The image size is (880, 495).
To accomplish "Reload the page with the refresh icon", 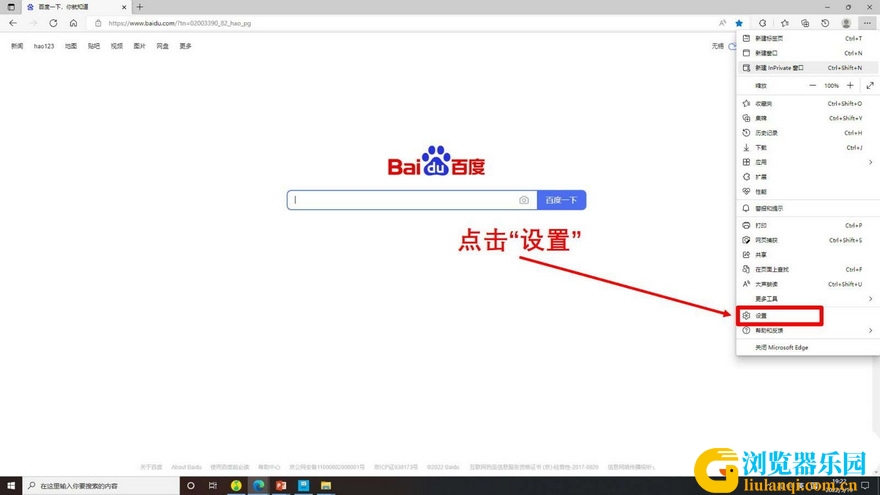I will click(x=53, y=23).
